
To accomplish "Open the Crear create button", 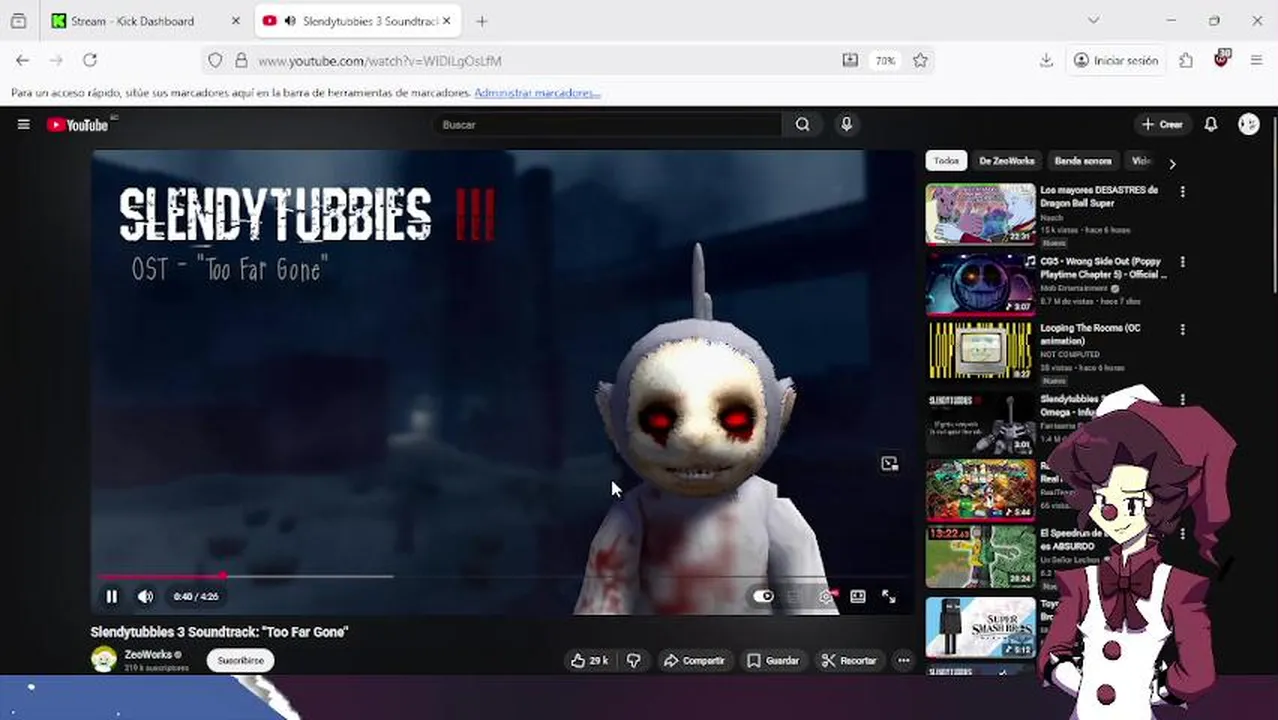I will click(x=1162, y=125).
